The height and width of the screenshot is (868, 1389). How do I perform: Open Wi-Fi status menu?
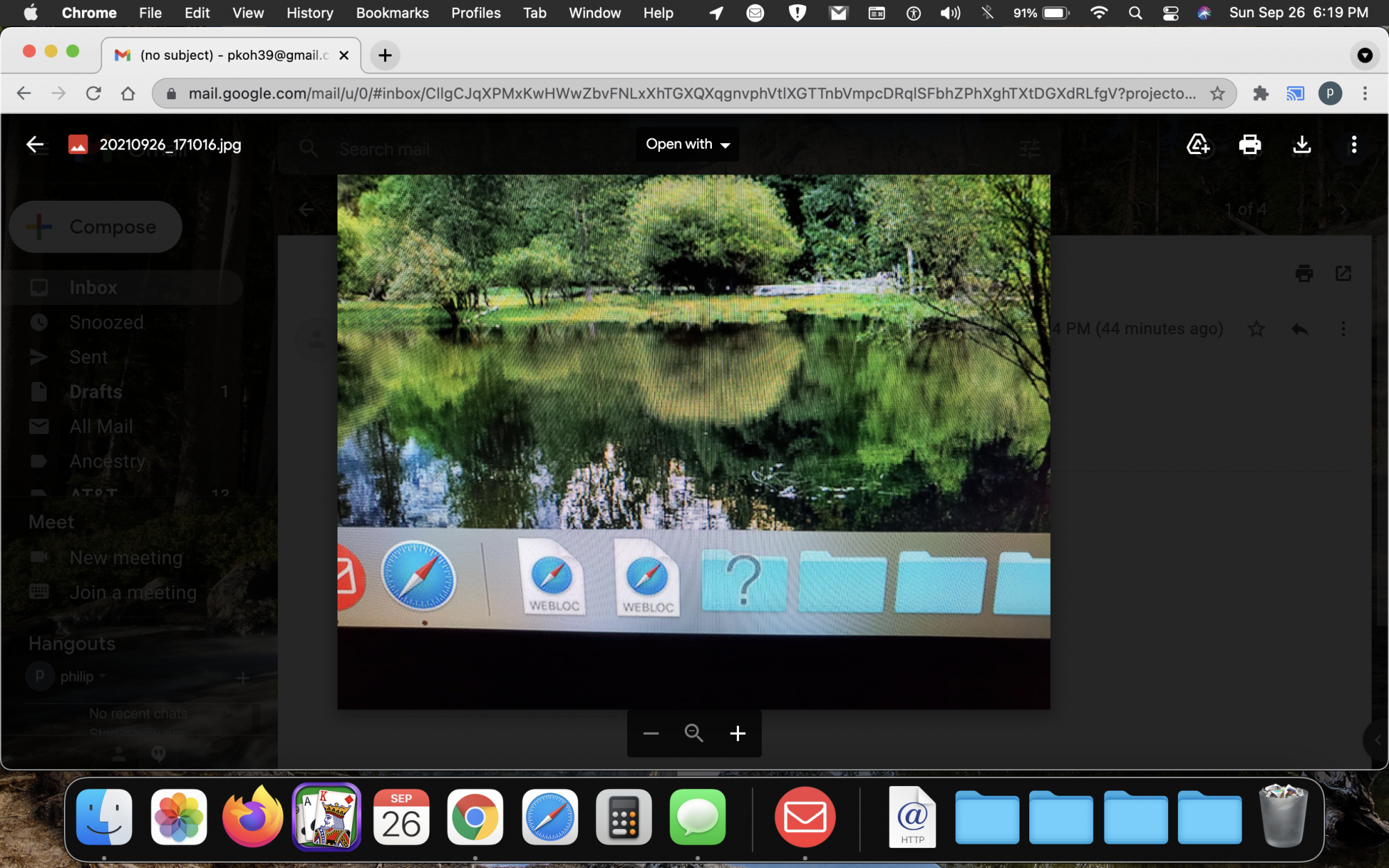1099,12
